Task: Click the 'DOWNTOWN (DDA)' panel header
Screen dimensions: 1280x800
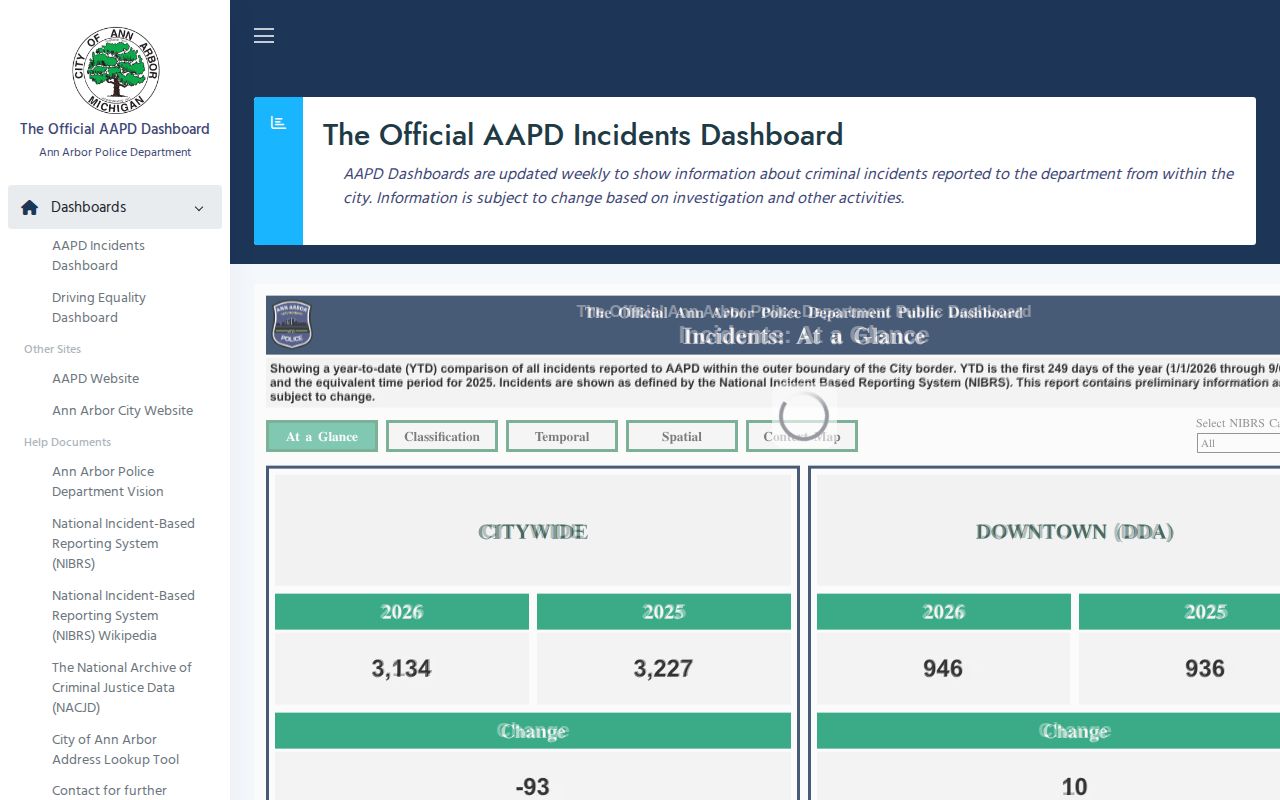Action: [x=1074, y=531]
